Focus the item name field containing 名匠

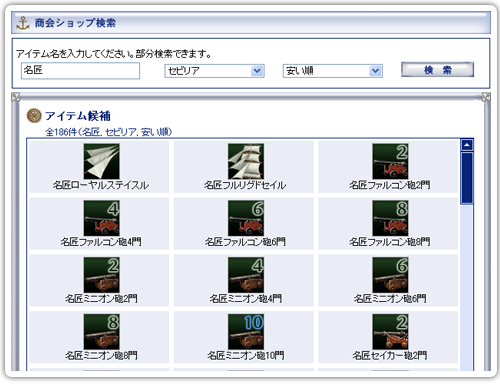point(80,71)
